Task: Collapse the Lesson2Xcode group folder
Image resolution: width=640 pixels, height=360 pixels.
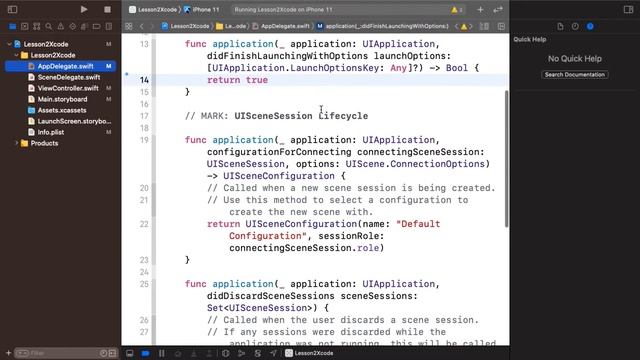Action: click(x=16, y=55)
